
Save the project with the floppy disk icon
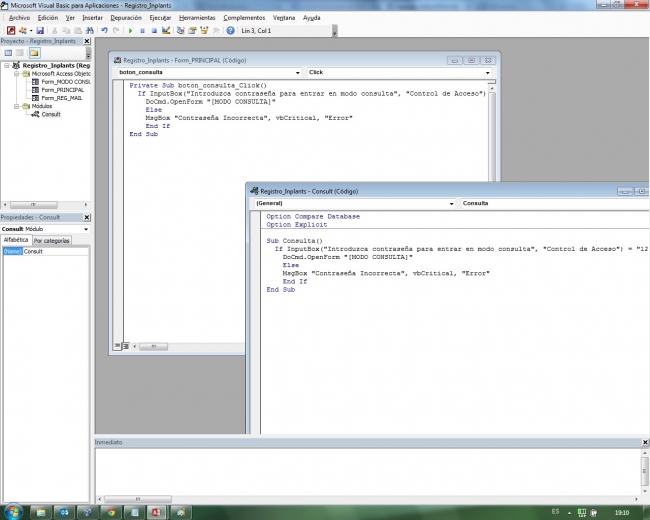click(x=40, y=30)
